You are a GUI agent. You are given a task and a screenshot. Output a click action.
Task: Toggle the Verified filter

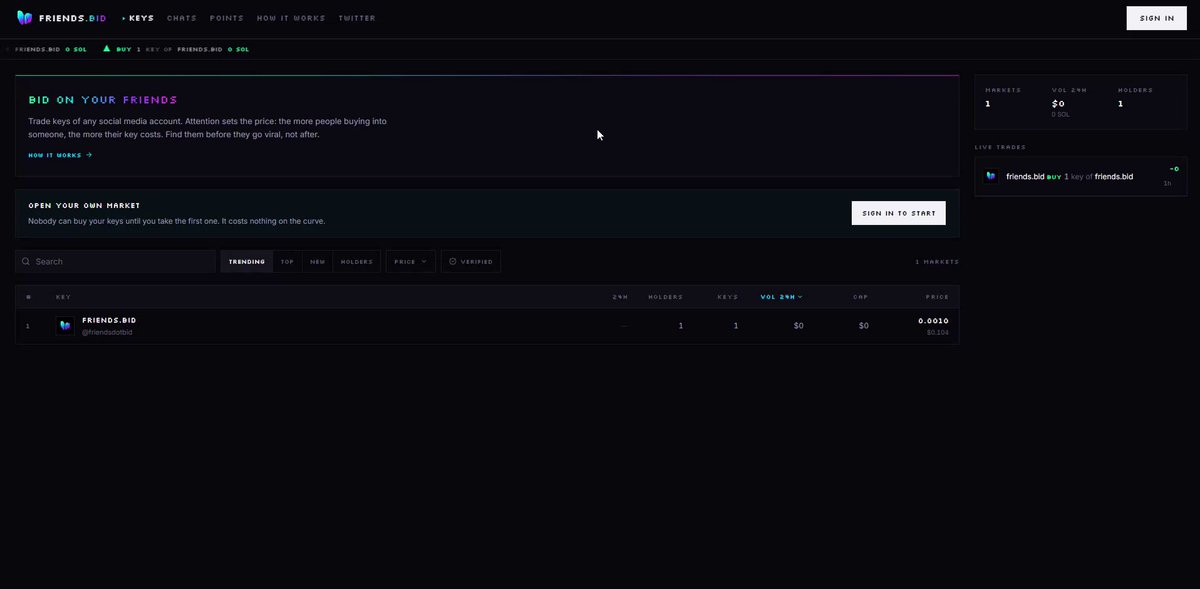[x=471, y=262]
